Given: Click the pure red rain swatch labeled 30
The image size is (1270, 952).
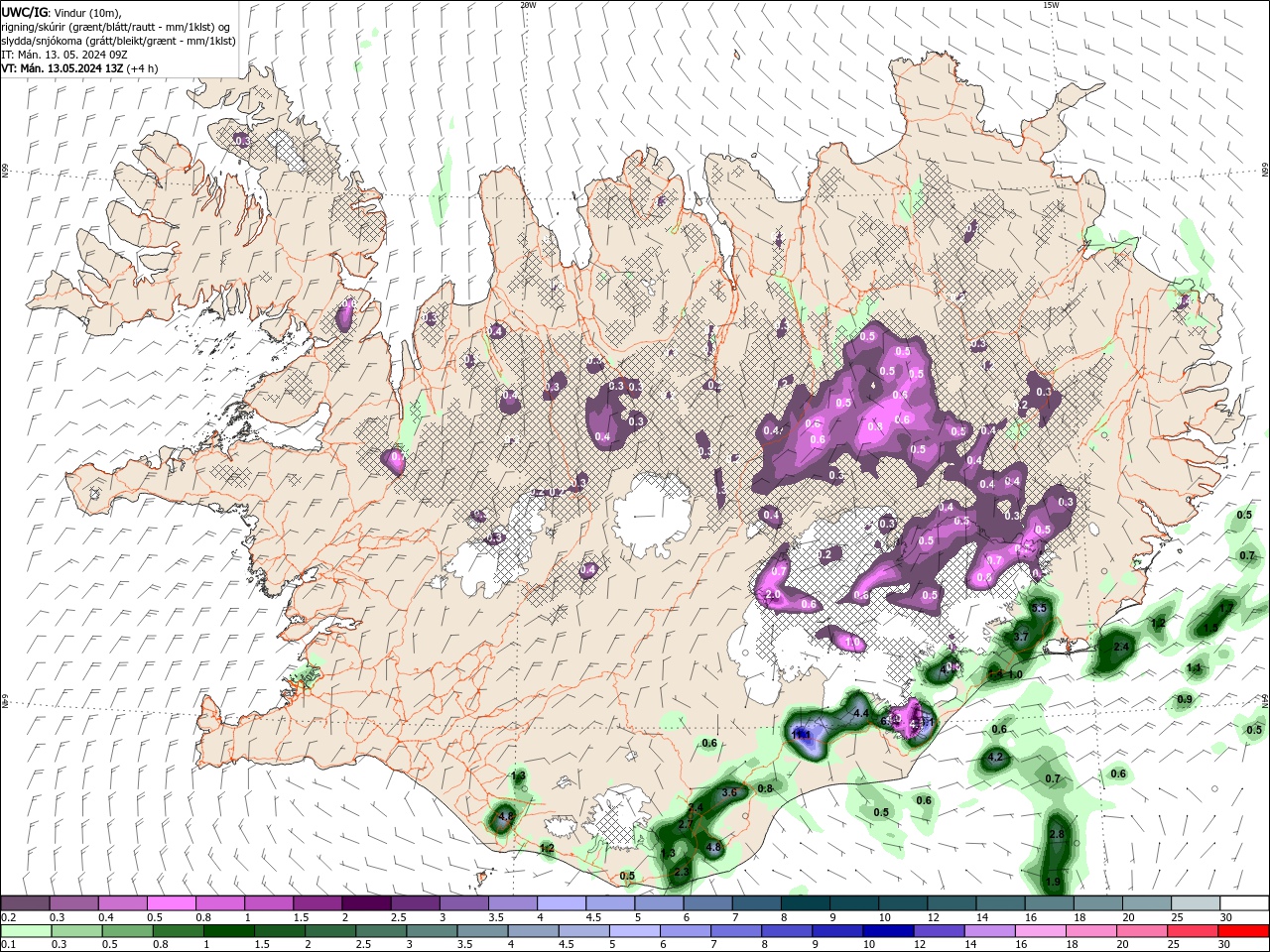Looking at the screenshot, I should [x=1242, y=931].
